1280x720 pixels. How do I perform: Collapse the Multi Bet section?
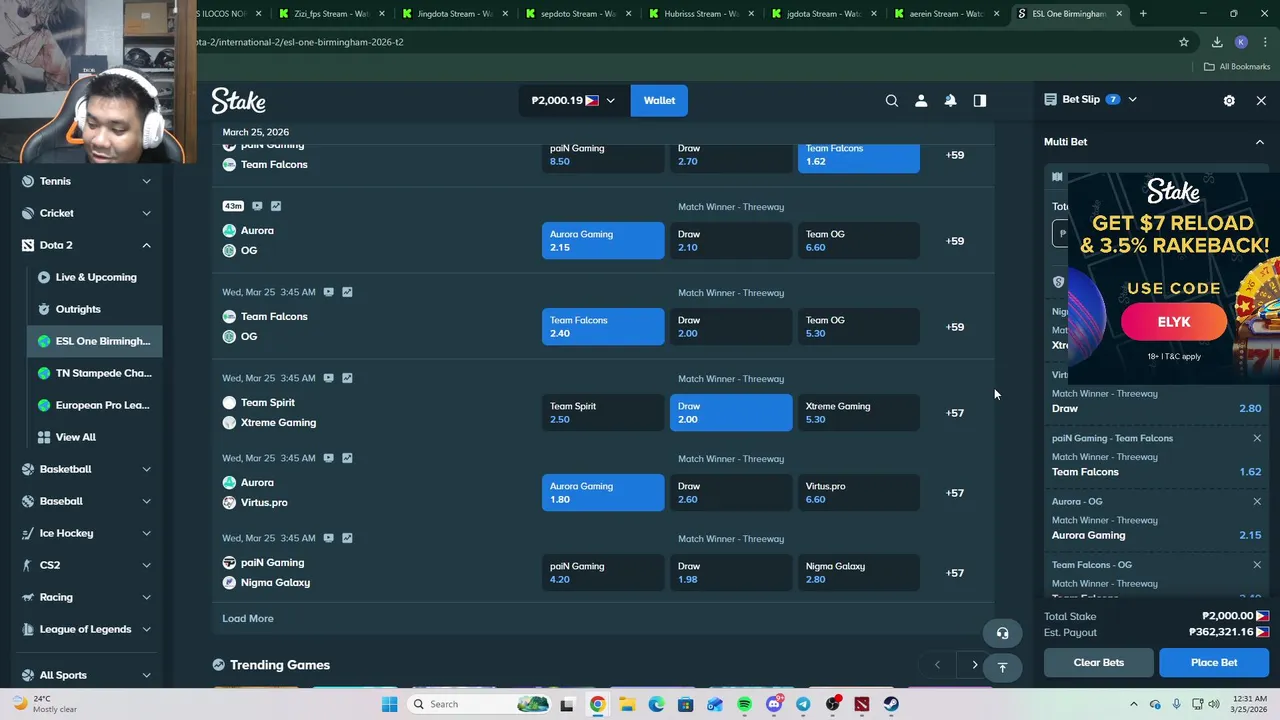[x=1260, y=142]
